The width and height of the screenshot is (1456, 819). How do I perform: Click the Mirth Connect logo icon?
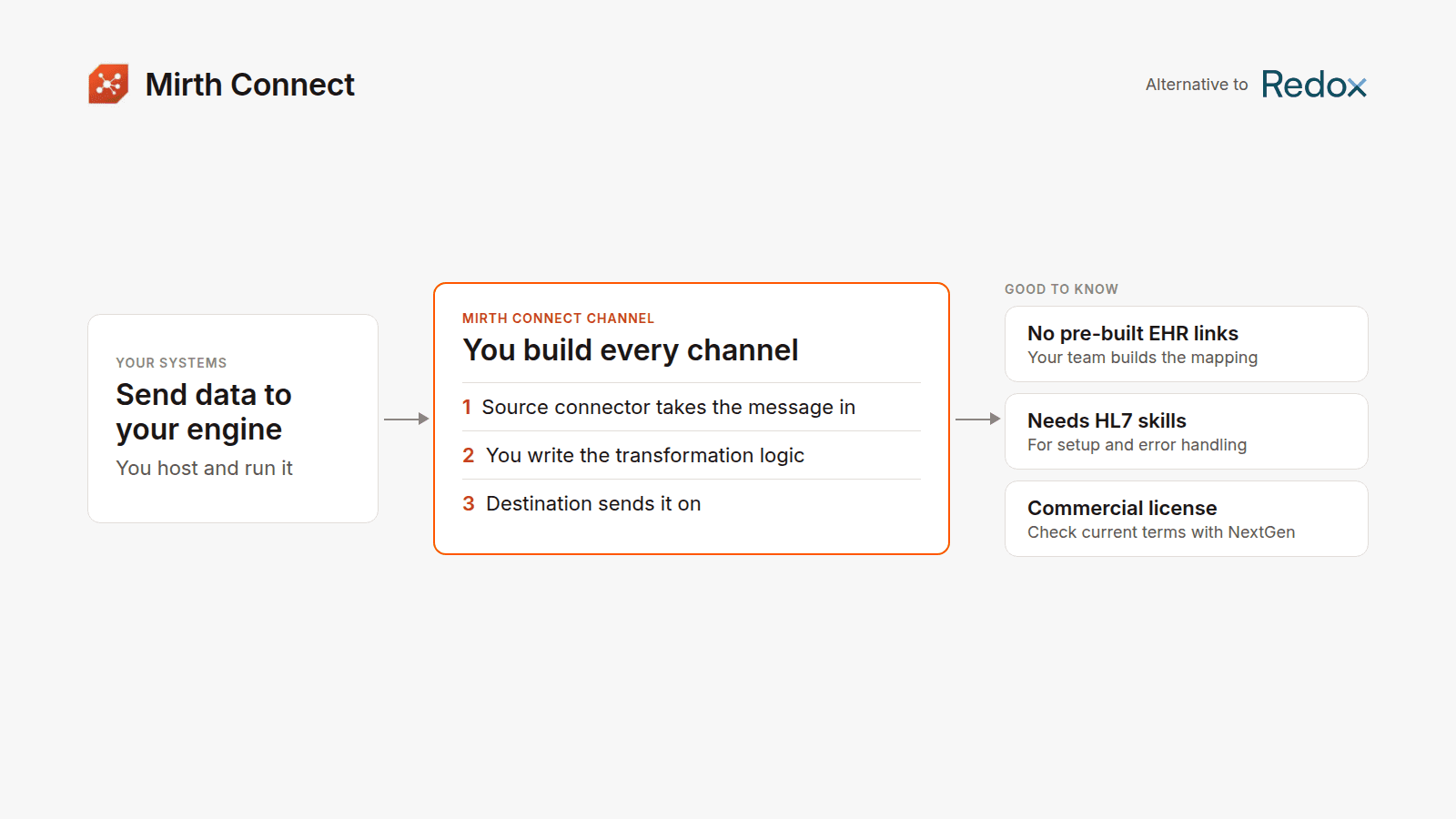point(108,84)
